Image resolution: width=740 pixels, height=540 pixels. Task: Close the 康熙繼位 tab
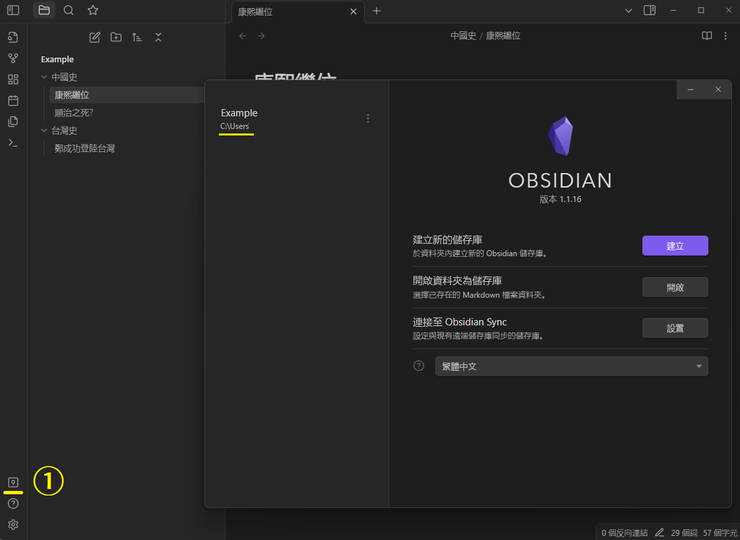(353, 11)
